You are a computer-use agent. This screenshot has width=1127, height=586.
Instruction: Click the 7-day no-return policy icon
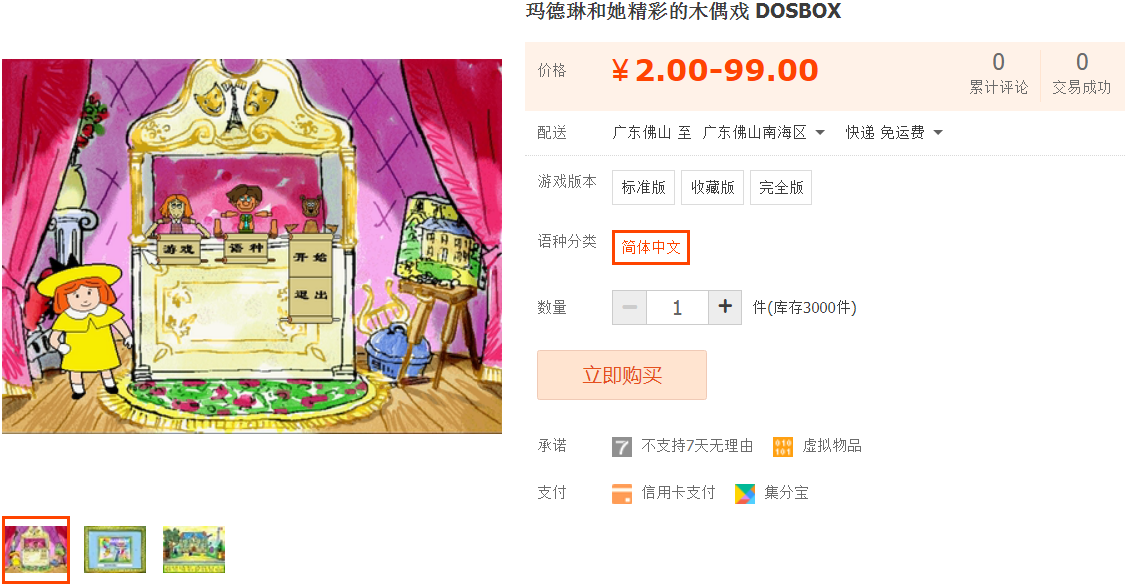[622, 447]
